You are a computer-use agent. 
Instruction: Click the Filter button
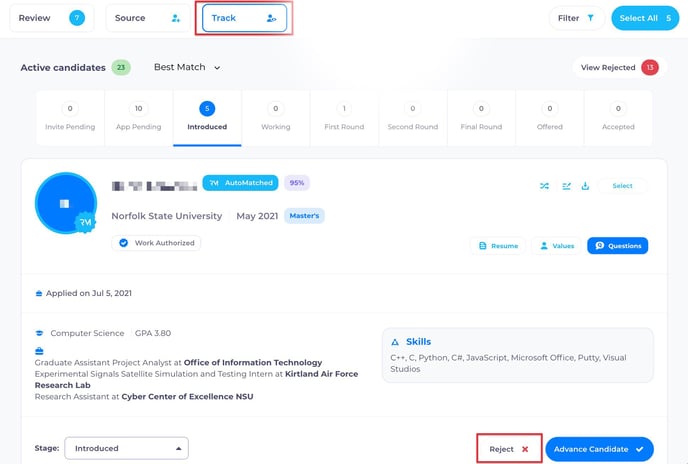[577, 18]
